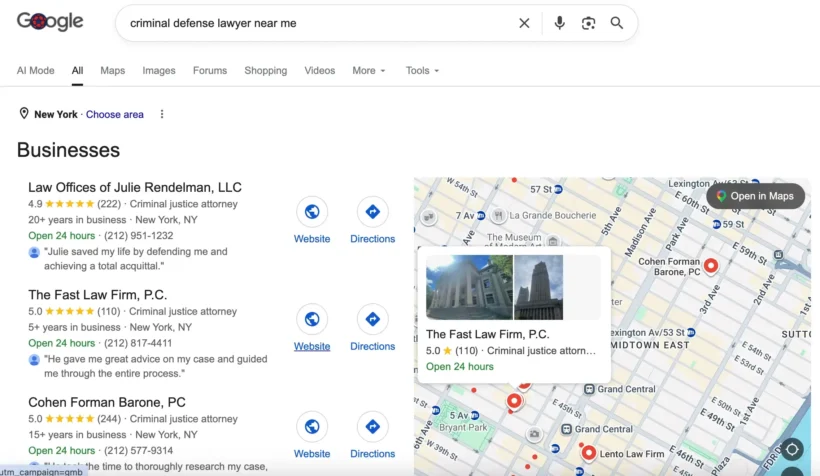Viewport: 820px width, 476px height.
Task: Clear the search box with X icon
Action: tap(524, 23)
